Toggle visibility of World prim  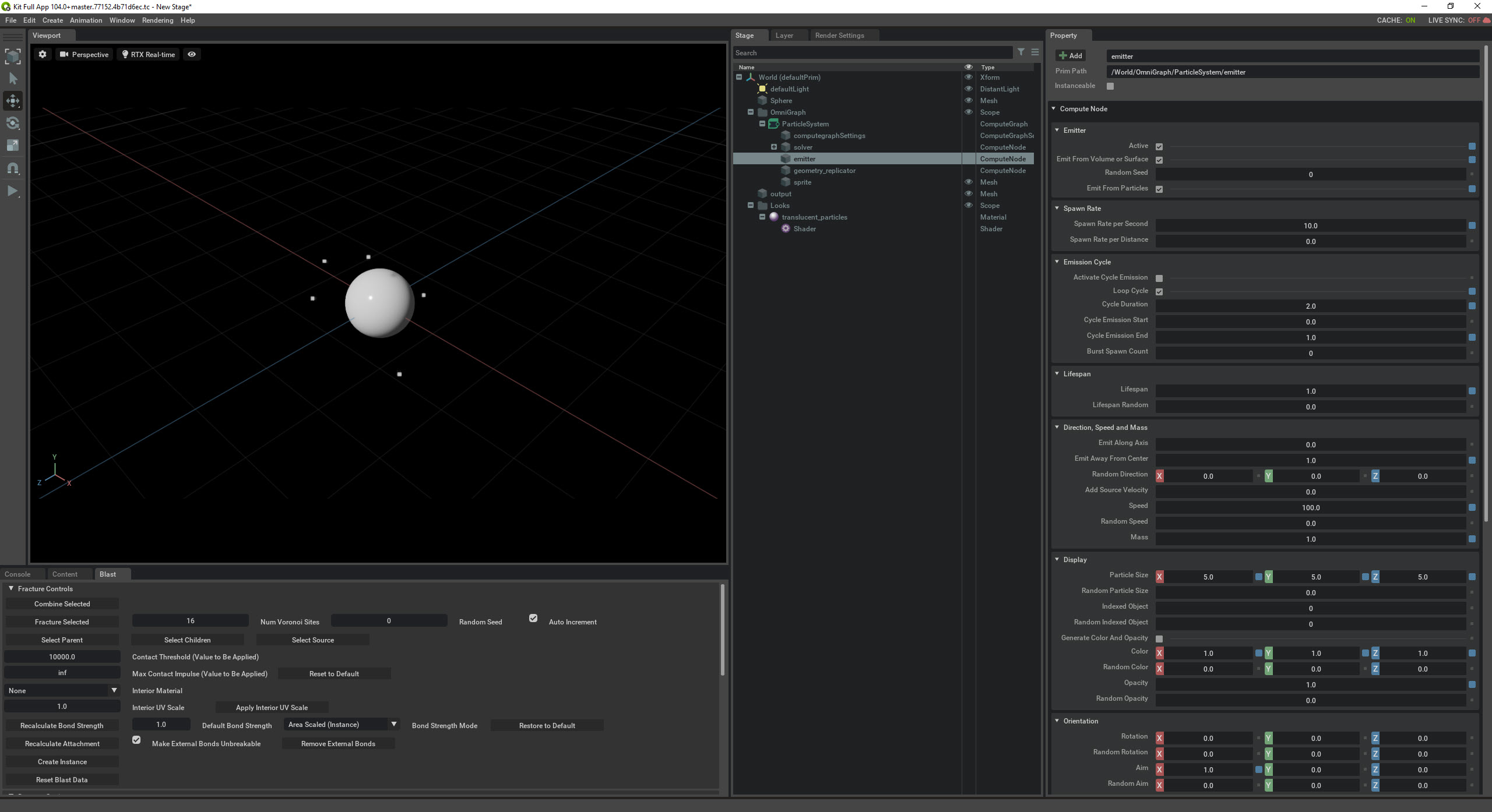click(x=969, y=77)
